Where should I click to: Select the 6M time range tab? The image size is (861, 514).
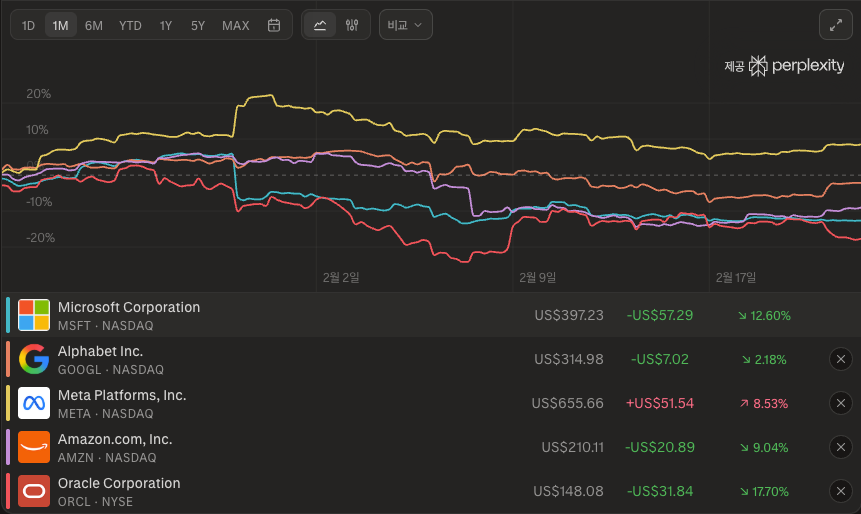[94, 25]
